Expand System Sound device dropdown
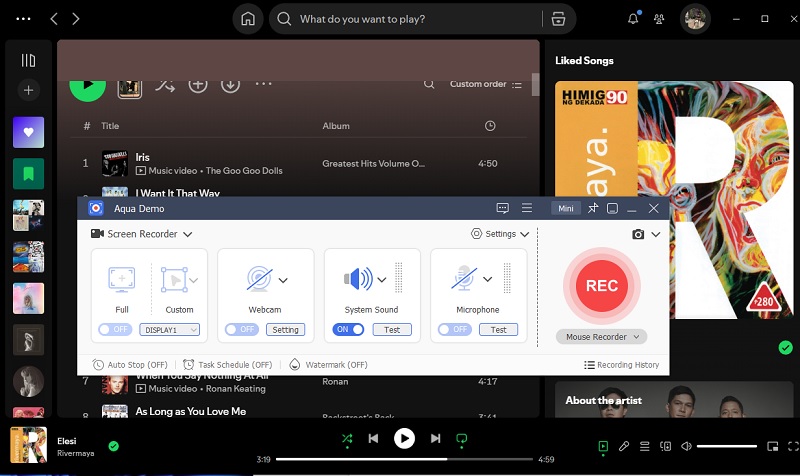The image size is (800, 476). point(382,280)
